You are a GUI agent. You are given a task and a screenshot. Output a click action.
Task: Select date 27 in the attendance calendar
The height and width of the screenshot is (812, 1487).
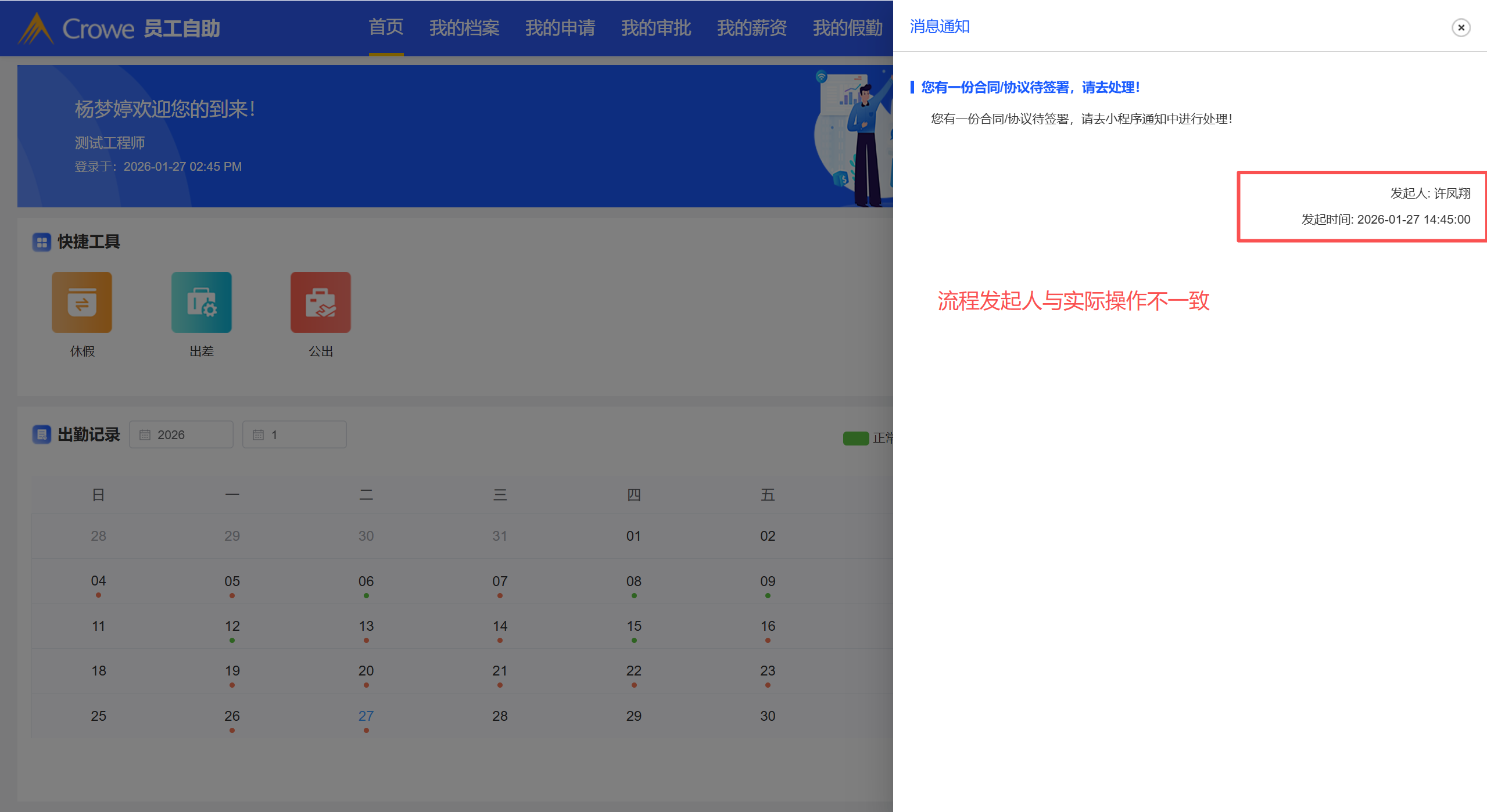coord(366,716)
